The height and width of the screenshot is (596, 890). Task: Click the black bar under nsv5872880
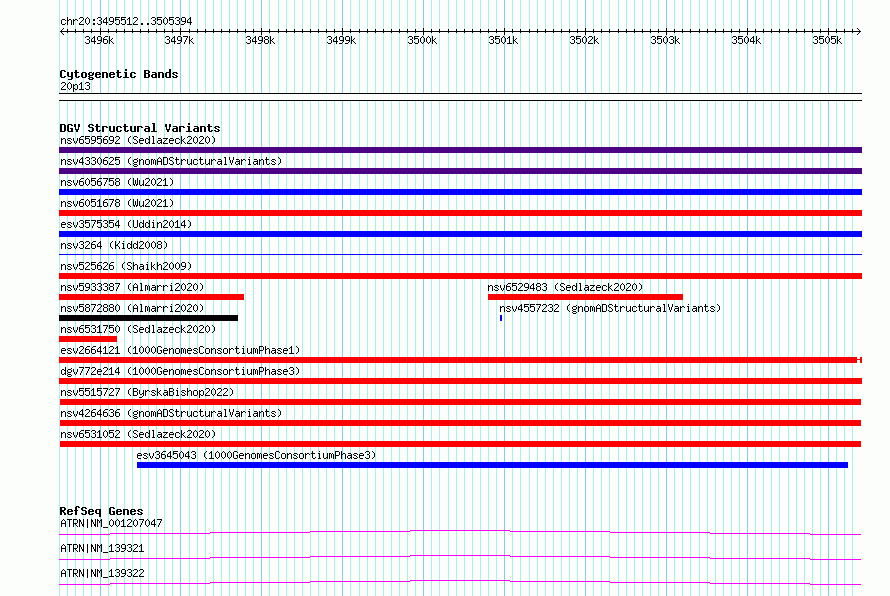(x=148, y=318)
